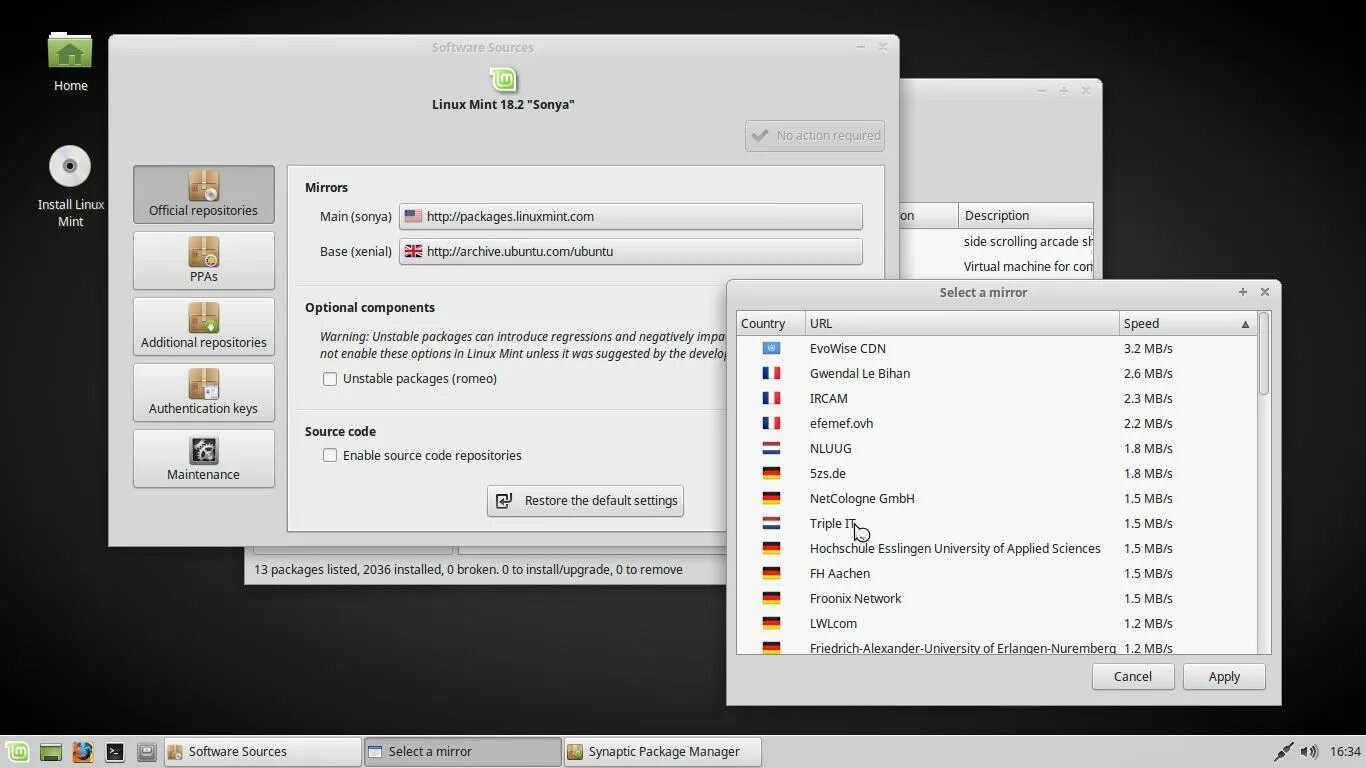Sort mirrors by Country column header
1366x768 pixels.
click(770, 323)
